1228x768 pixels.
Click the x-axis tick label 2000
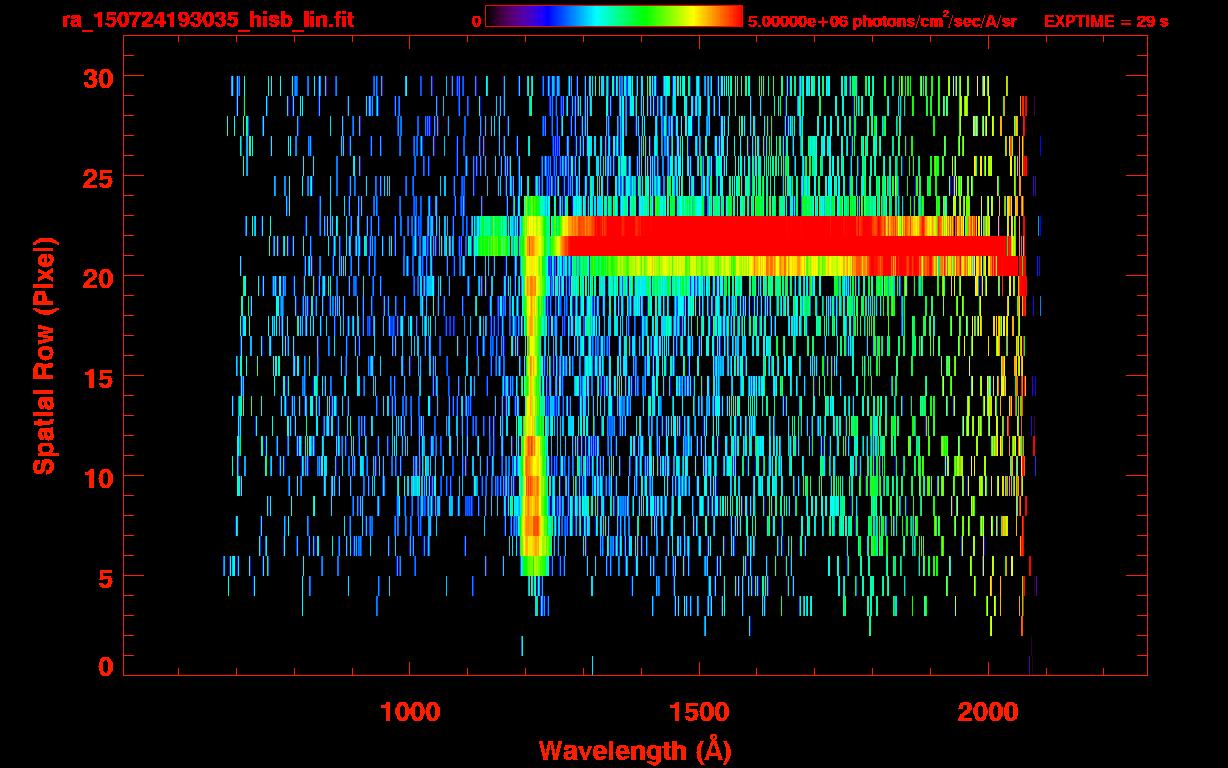pos(987,712)
